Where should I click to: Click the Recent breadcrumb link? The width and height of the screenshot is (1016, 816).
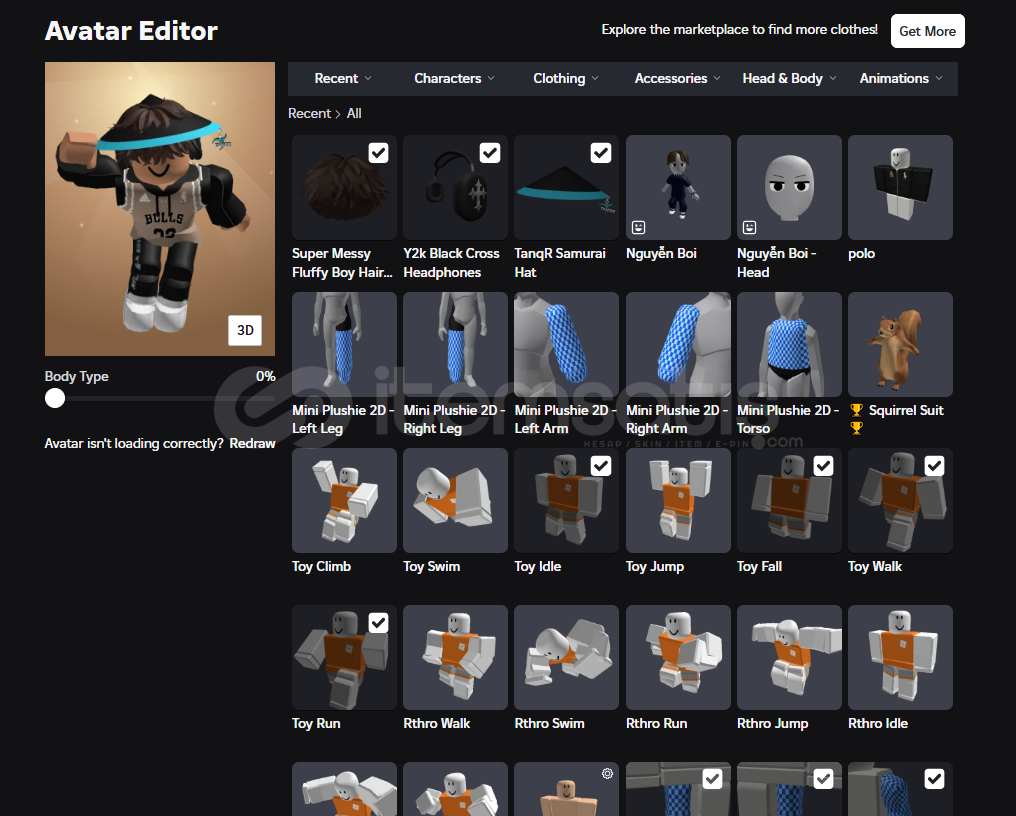[x=309, y=113]
